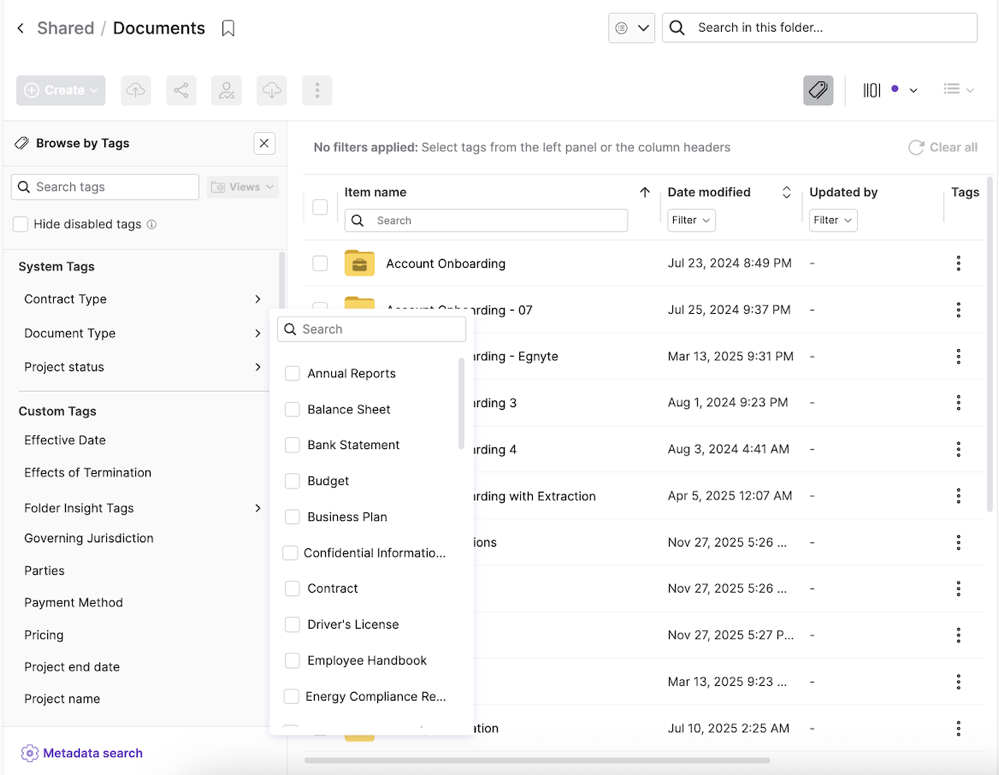Tick the Driver's License checkbox
This screenshot has height=775, width=999.
(292, 624)
